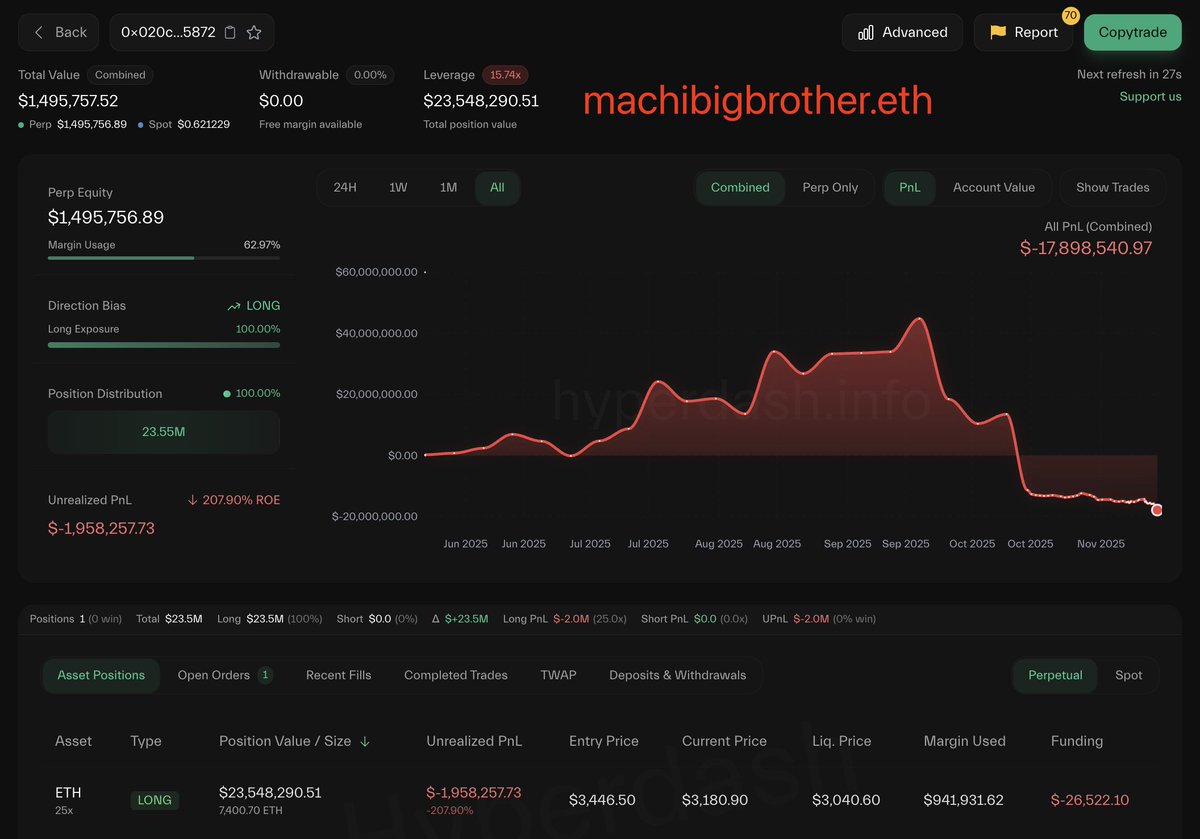1200x839 pixels.
Task: Click the copy address clipboard icon
Action: [230, 32]
